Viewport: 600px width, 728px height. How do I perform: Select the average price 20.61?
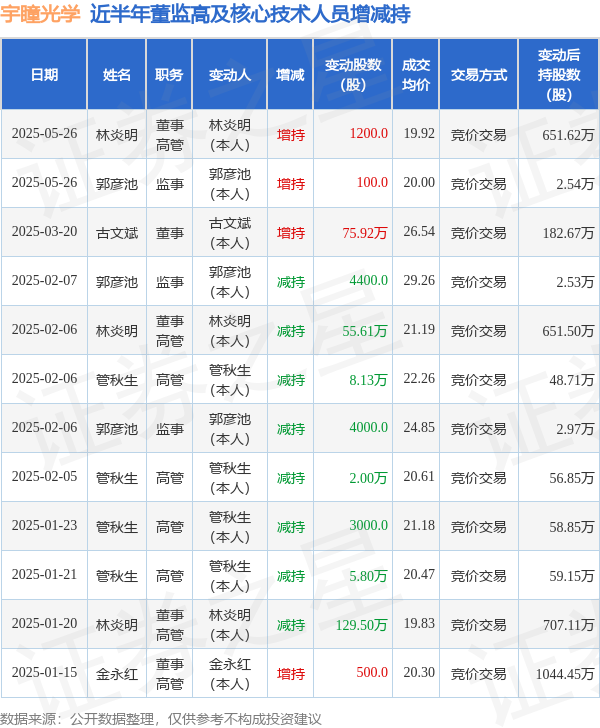coord(419,476)
